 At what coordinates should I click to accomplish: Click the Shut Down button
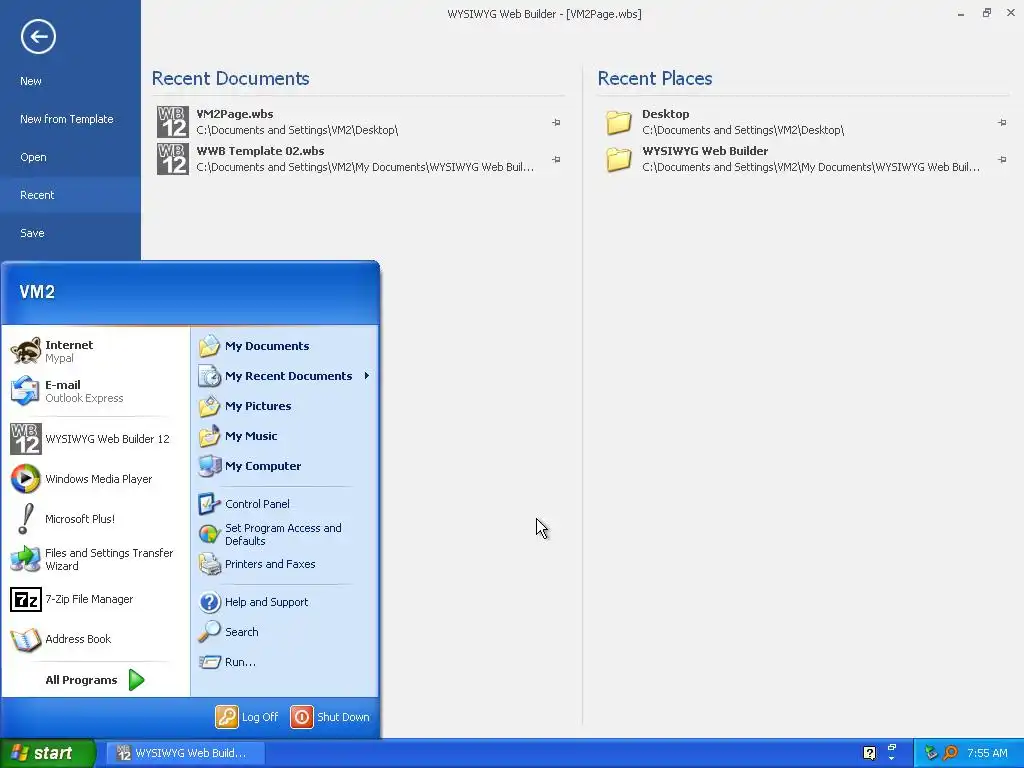pos(330,717)
